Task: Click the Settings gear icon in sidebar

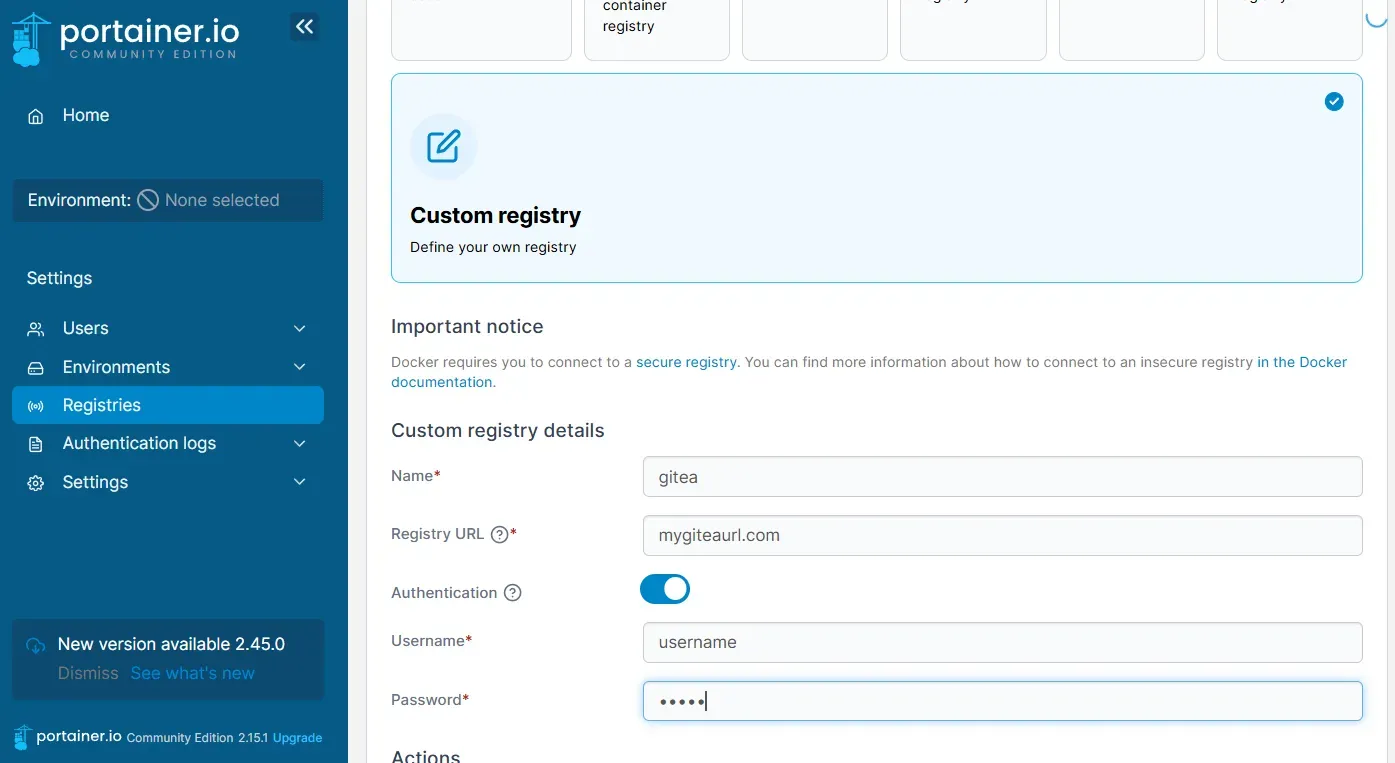Action: point(36,483)
